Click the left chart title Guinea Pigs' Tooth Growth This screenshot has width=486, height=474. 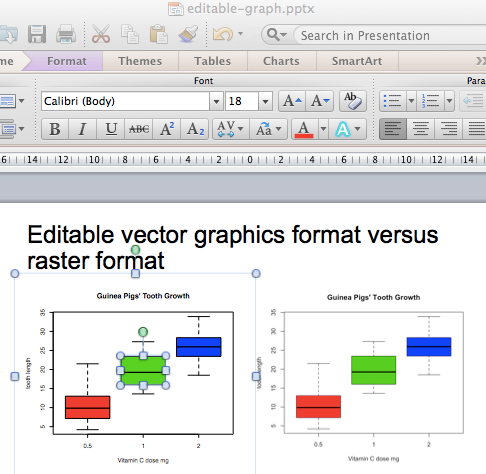pyautogui.click(x=143, y=296)
